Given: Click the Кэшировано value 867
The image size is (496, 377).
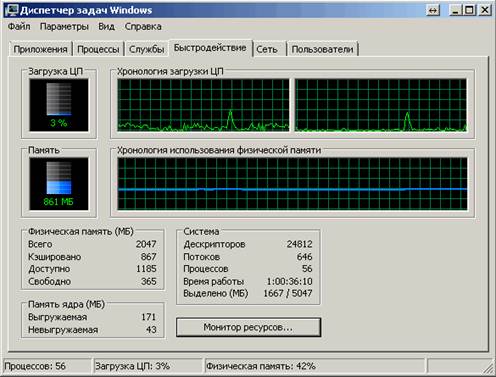Looking at the screenshot, I should pos(148,257).
